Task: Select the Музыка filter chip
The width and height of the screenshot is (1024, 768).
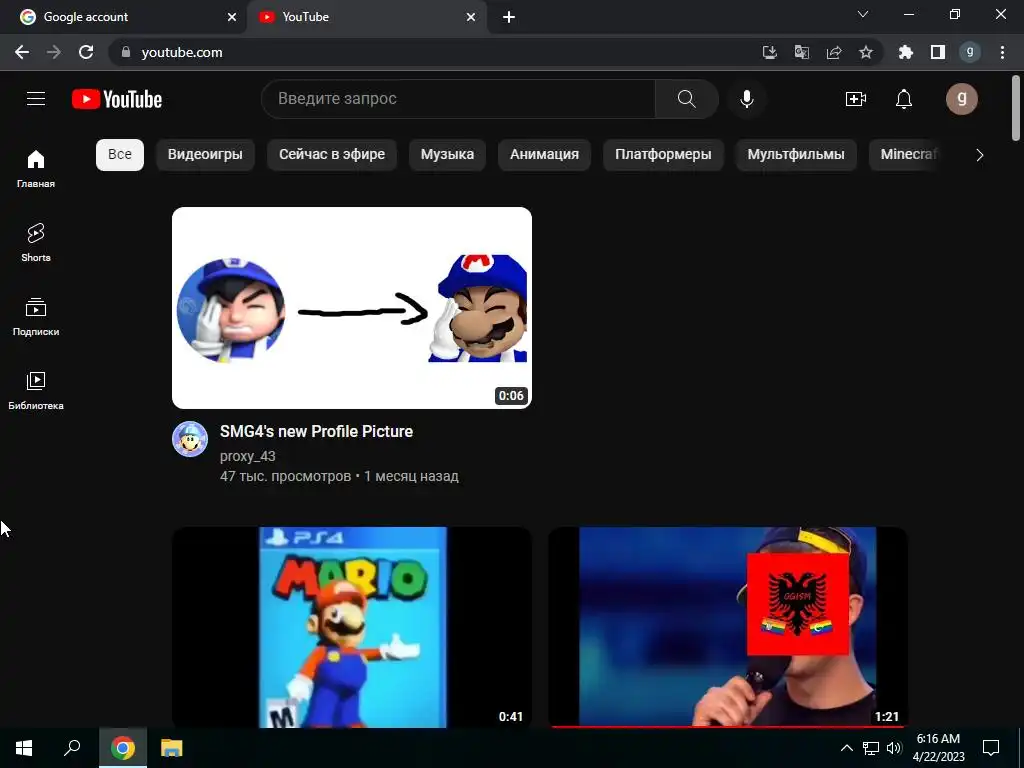Action: (447, 155)
